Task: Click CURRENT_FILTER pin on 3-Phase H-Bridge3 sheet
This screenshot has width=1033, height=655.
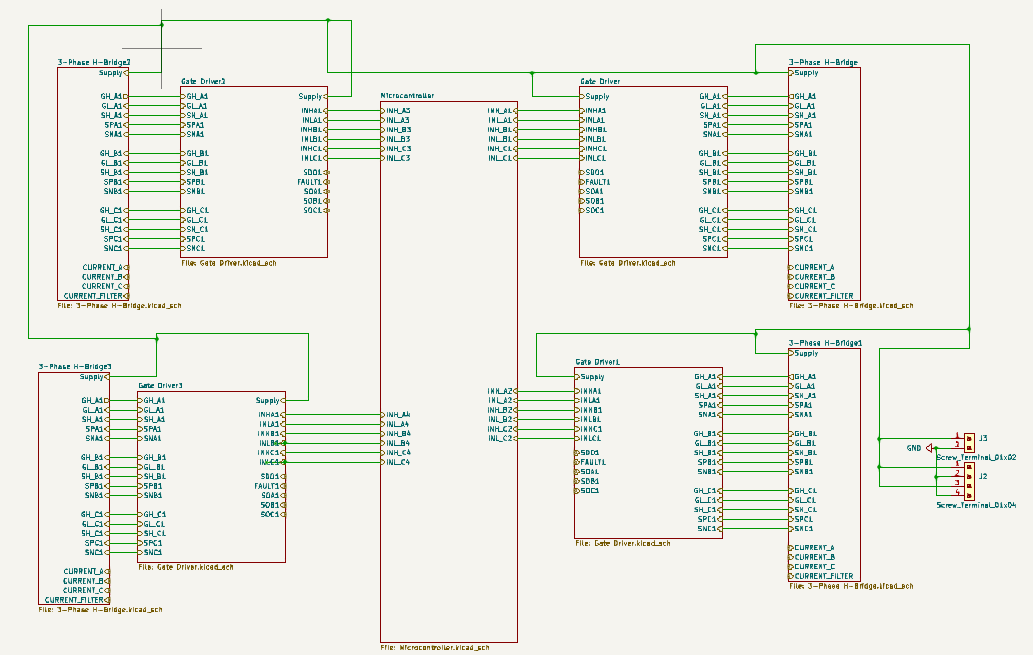Action: tap(77, 600)
